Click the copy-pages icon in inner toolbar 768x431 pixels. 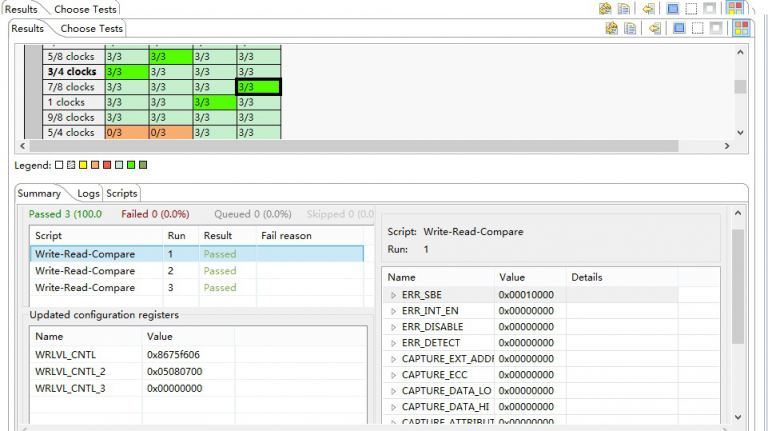[x=631, y=28]
